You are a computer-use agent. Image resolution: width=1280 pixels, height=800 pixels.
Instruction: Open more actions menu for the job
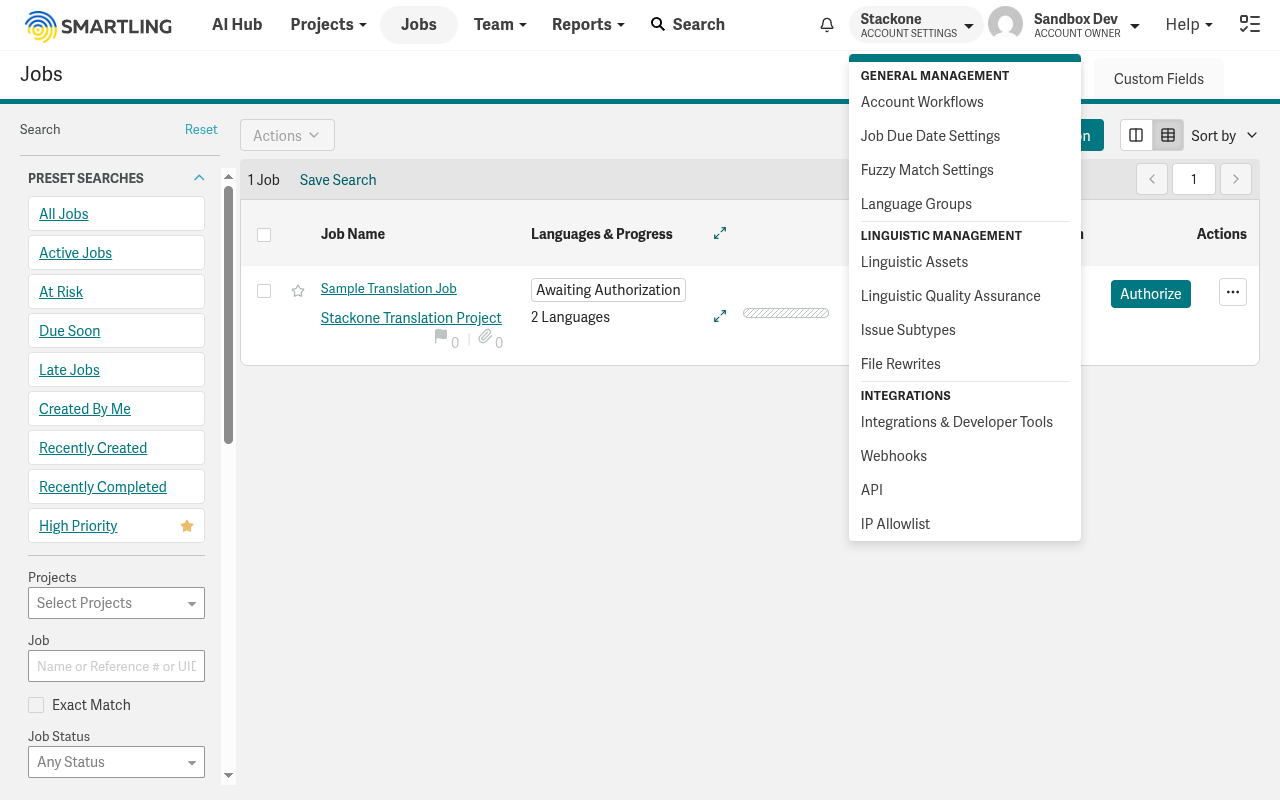(1233, 292)
